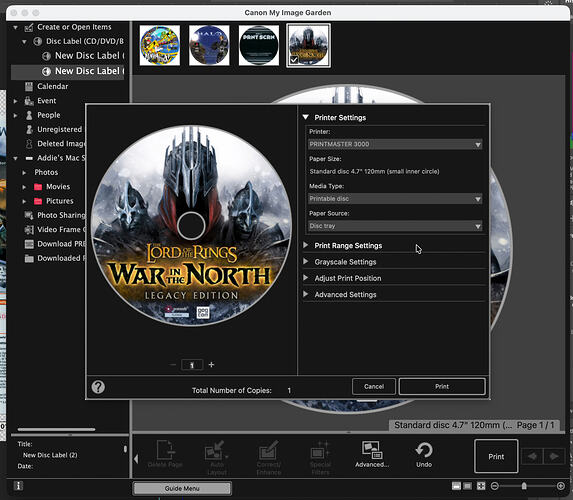Viewport: 573px width, 500px height.
Task: Click the Event icon in the sidebar
Action: (29, 101)
